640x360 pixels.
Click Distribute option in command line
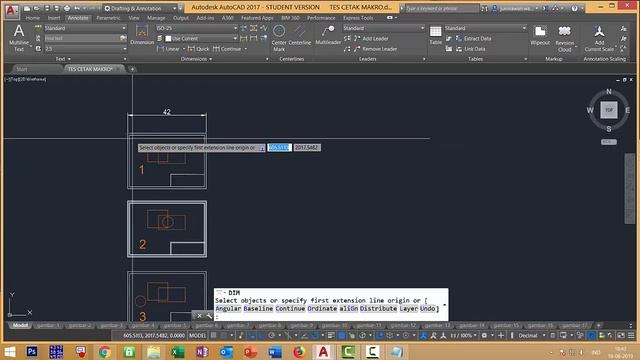(x=378, y=309)
